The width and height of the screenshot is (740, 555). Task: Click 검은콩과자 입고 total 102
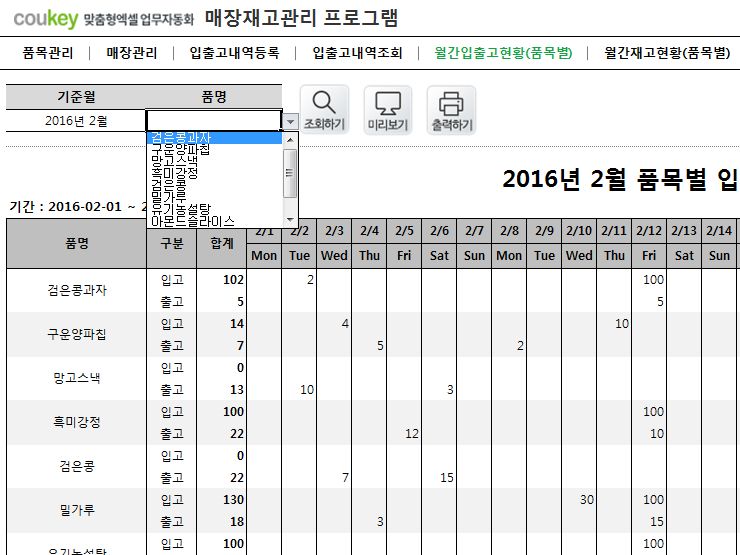[233, 280]
